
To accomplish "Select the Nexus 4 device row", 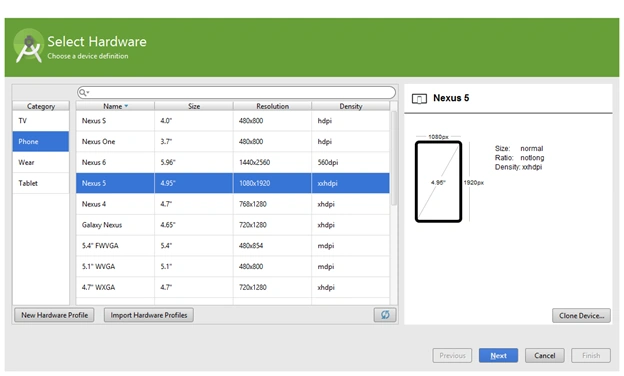I will tap(233, 204).
